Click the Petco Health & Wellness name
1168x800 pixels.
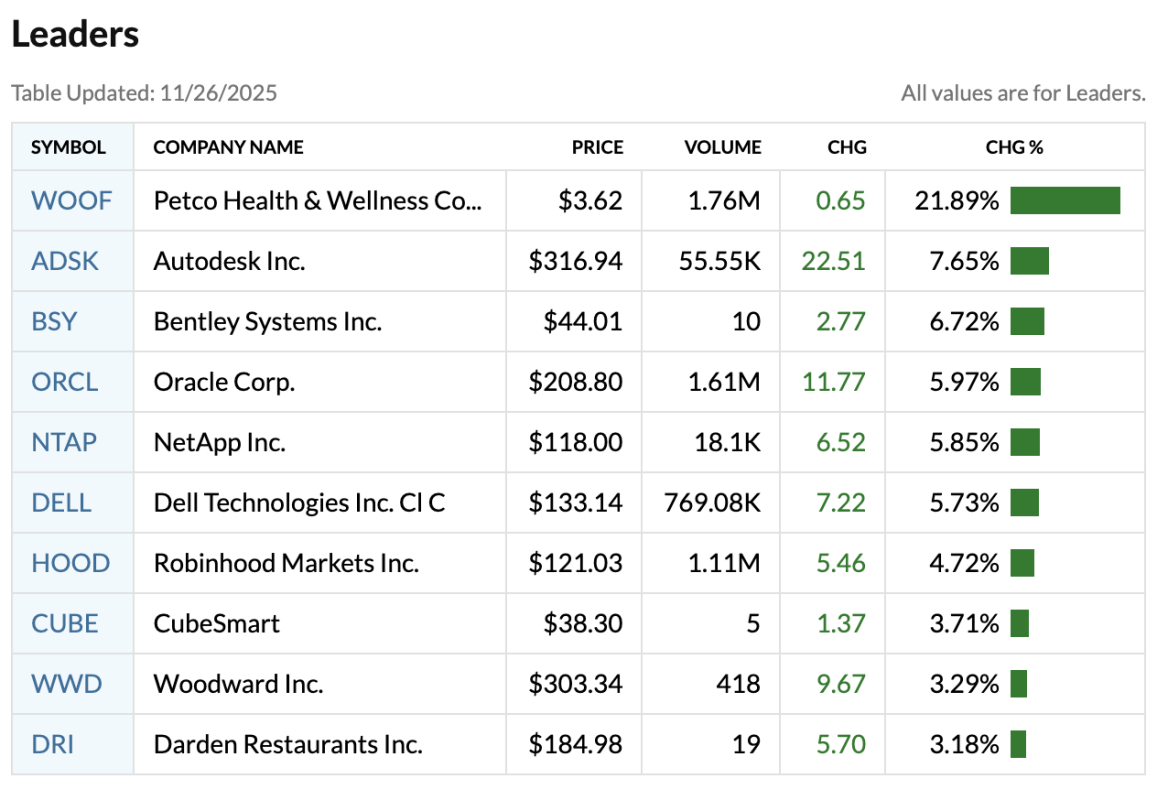[317, 201]
